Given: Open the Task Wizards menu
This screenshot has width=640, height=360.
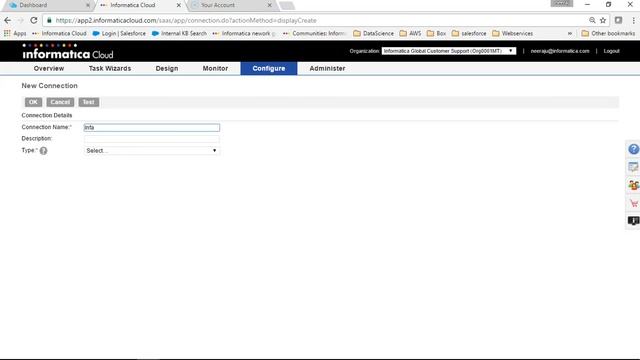Looking at the screenshot, I should 110,69.
